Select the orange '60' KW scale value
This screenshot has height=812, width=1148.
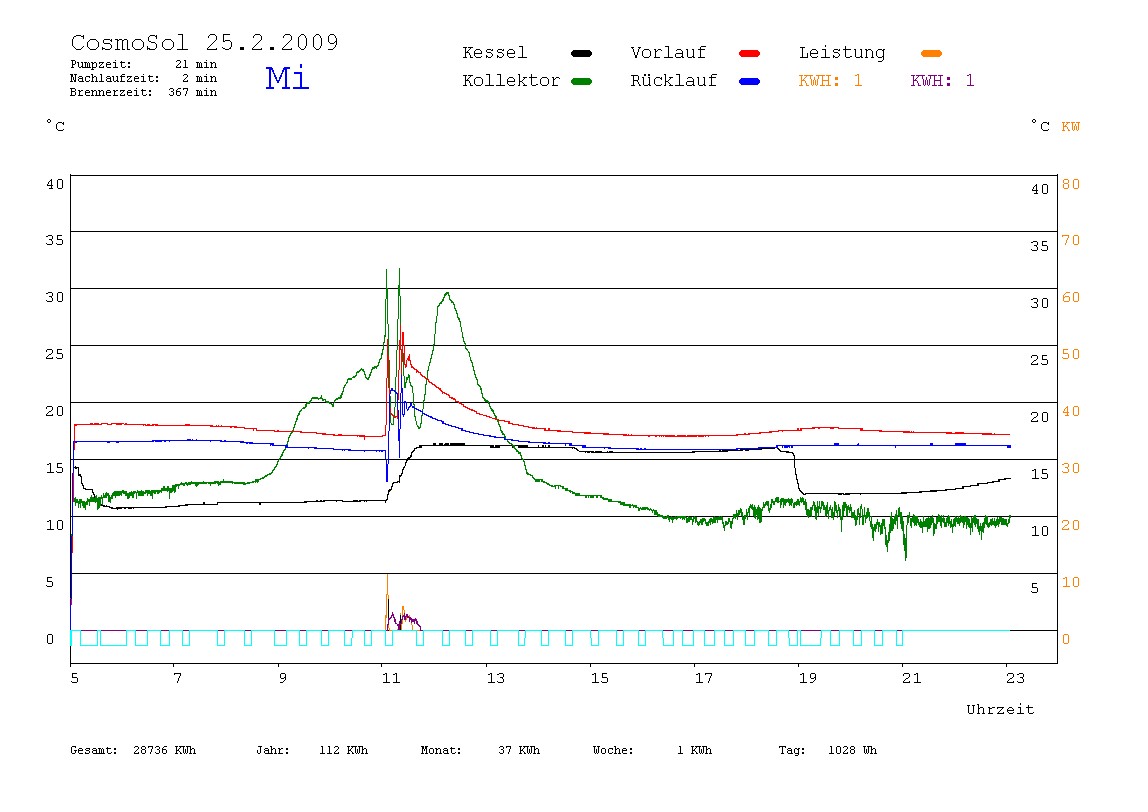[x=1070, y=297]
